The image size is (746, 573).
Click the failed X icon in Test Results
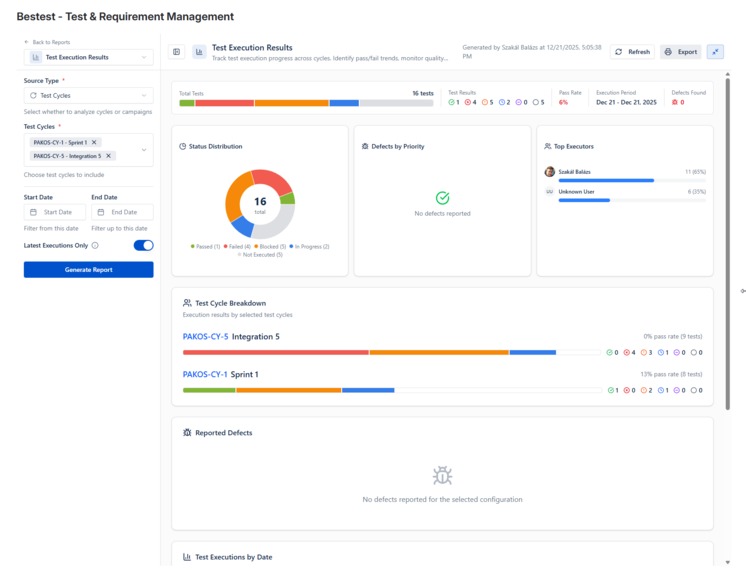(x=468, y=102)
